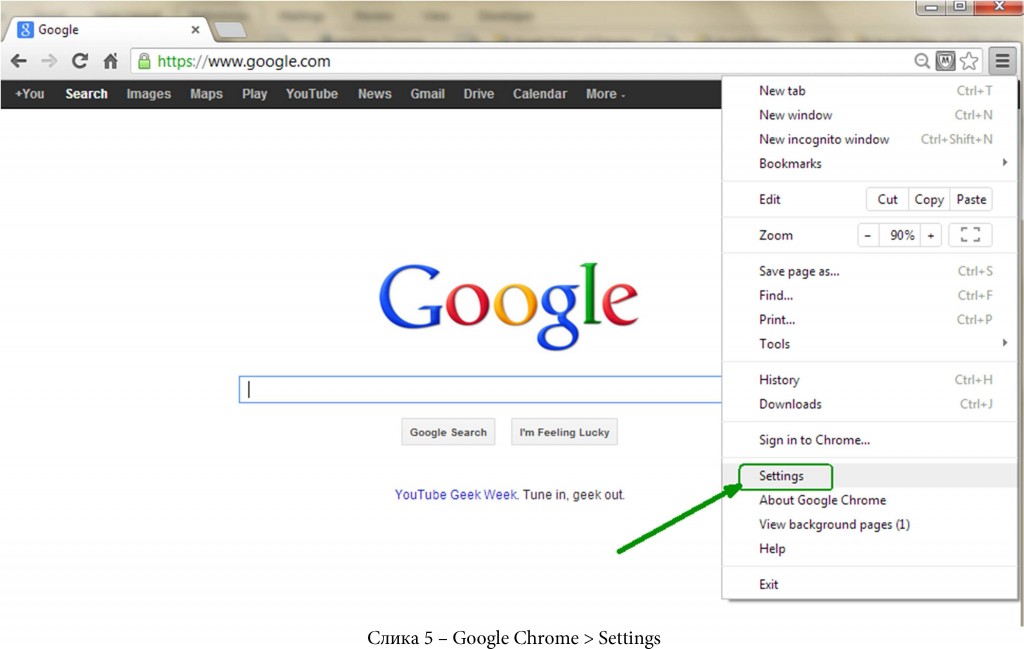Open the More dropdown in Google bar
This screenshot has height=649, width=1024.
click(605, 94)
